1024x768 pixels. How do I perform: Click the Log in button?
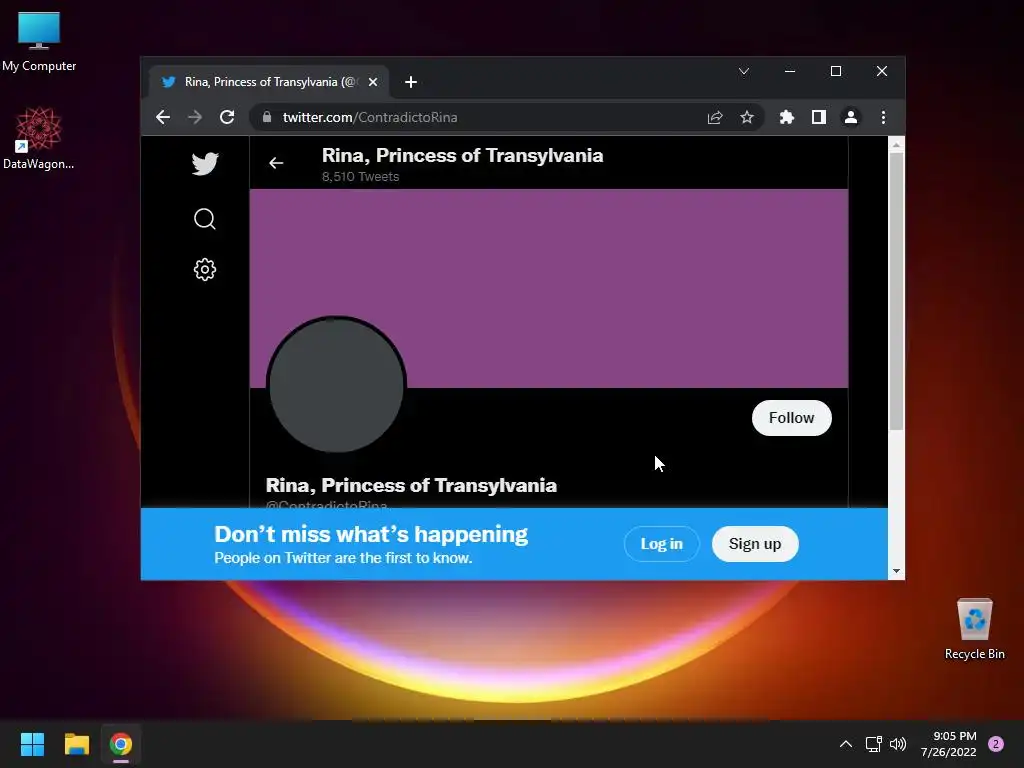(662, 544)
